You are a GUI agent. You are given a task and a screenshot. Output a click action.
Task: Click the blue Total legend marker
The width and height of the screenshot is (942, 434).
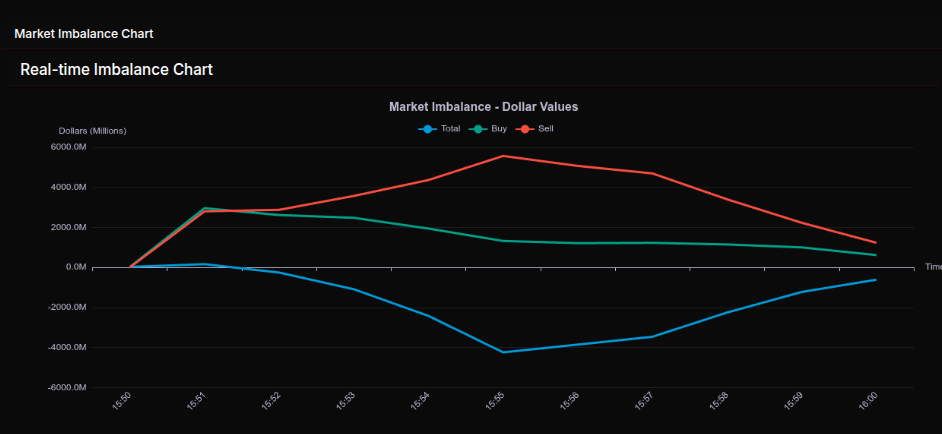coord(428,129)
